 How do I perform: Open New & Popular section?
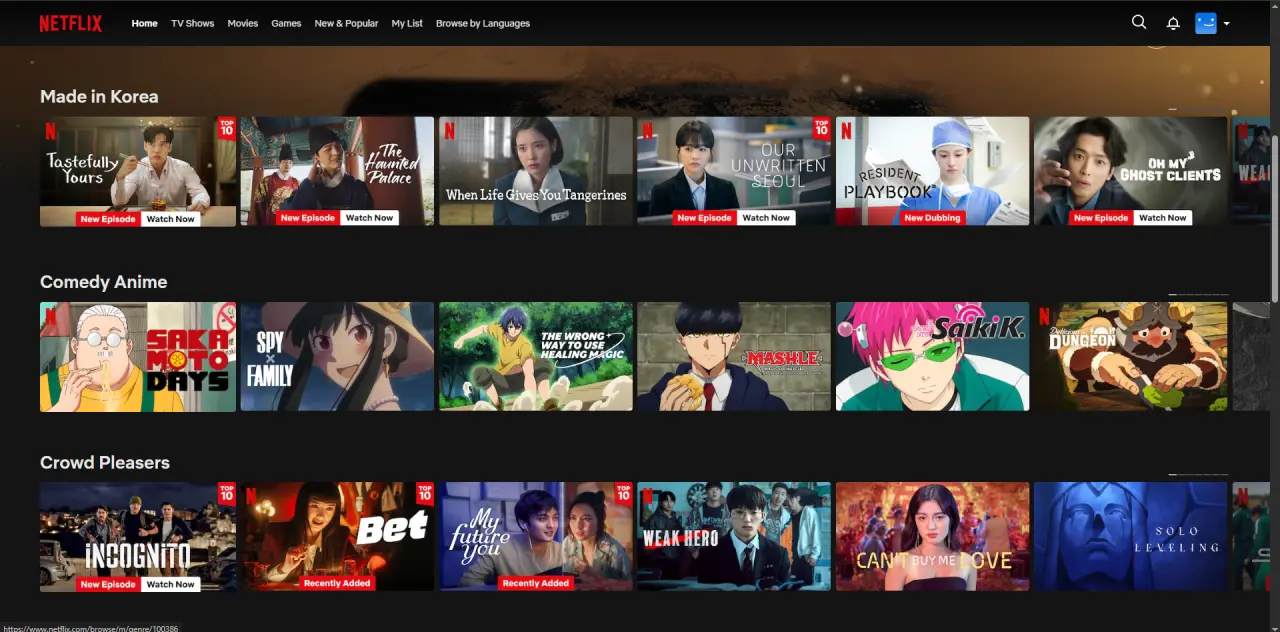[x=346, y=23]
